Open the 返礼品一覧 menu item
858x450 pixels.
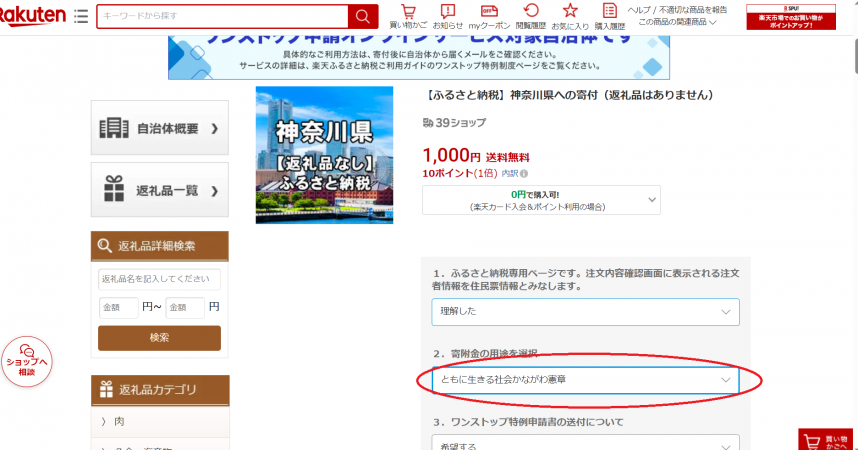[x=159, y=190]
